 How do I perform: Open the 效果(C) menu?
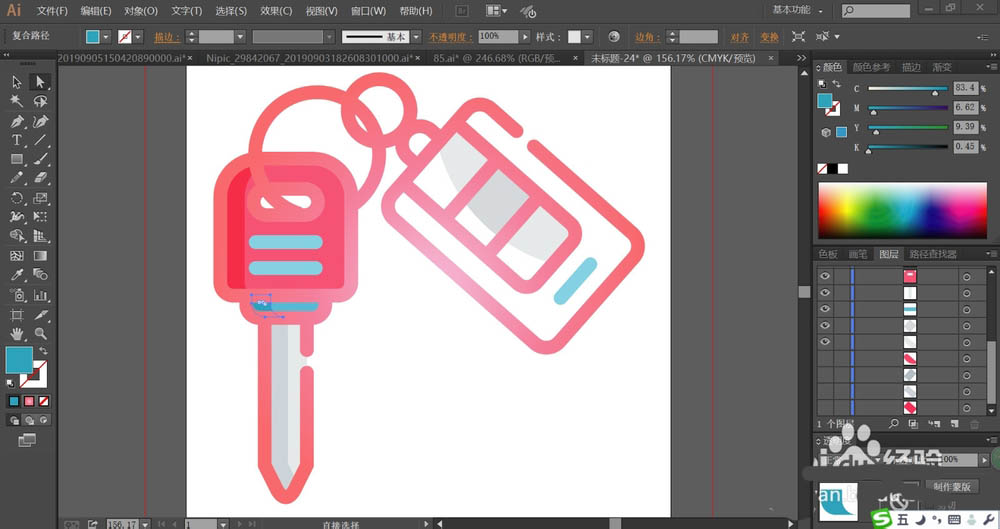[x=276, y=11]
